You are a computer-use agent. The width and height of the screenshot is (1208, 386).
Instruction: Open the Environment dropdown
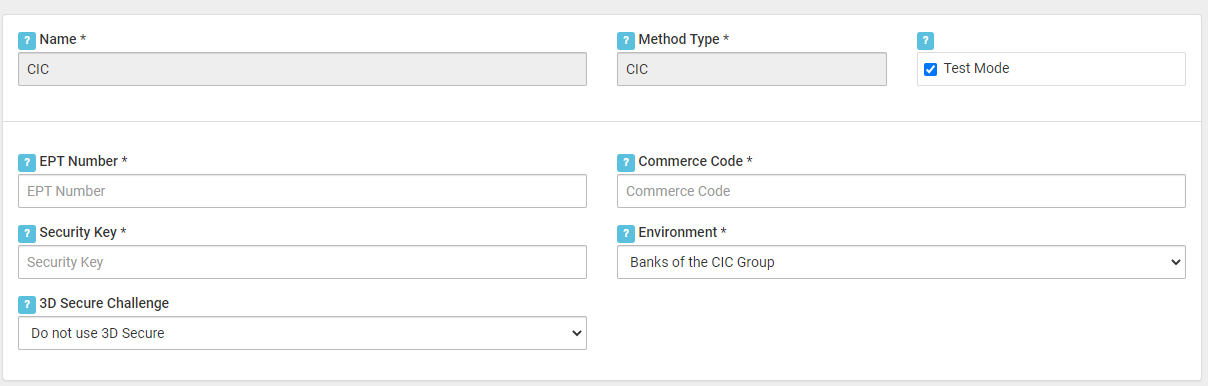tap(901, 262)
